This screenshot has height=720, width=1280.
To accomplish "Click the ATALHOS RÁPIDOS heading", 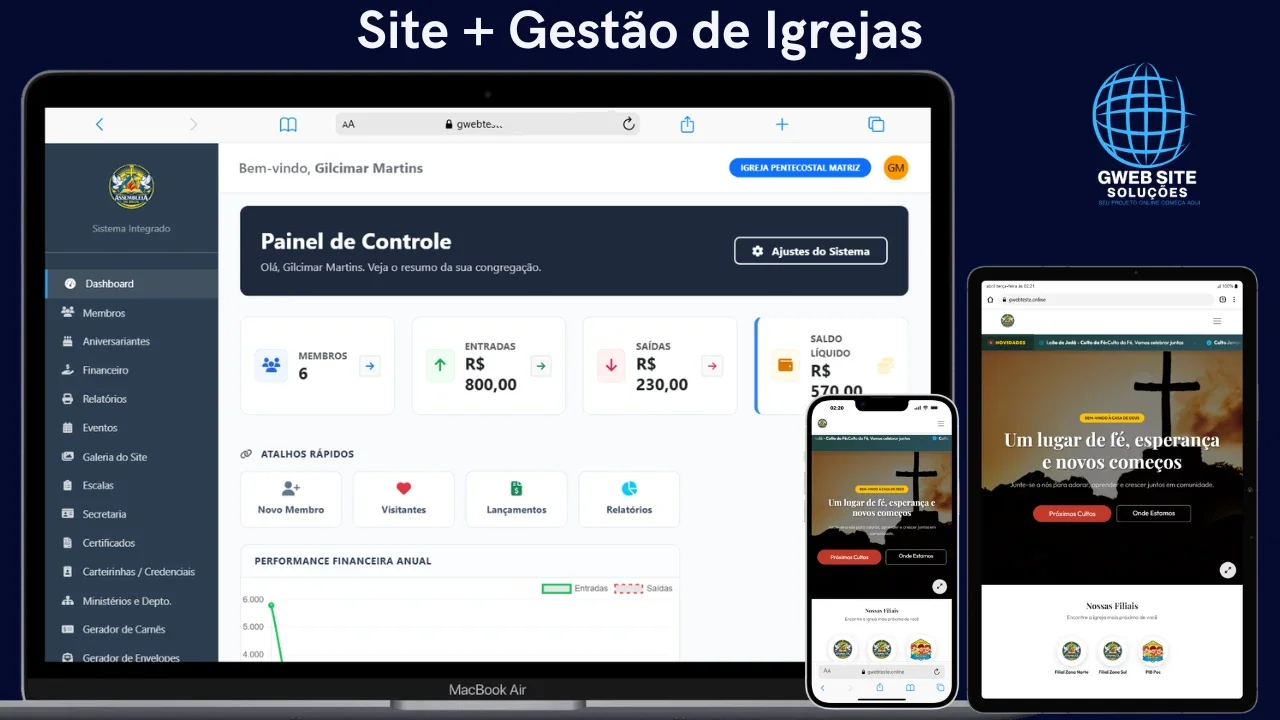I will [307, 454].
